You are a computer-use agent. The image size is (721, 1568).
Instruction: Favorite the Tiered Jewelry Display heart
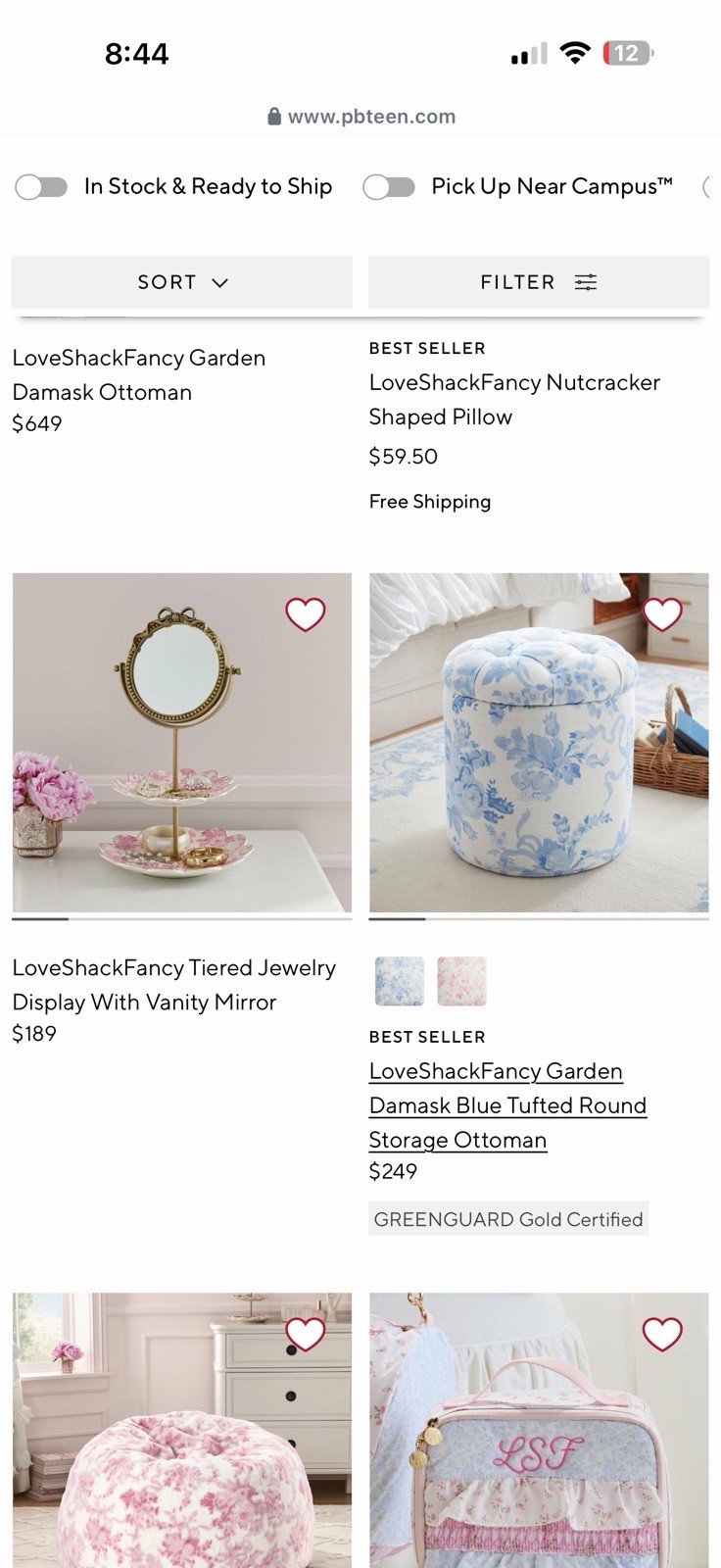point(305,614)
